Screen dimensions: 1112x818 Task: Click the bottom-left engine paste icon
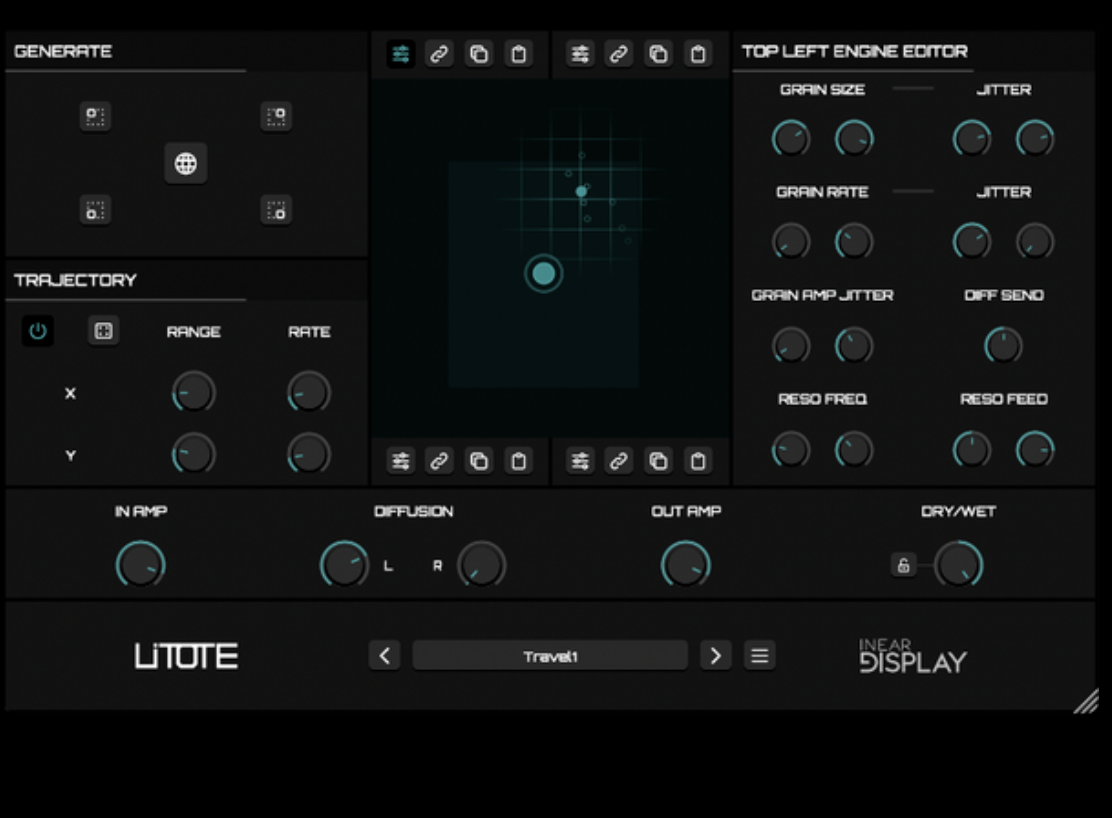point(518,461)
